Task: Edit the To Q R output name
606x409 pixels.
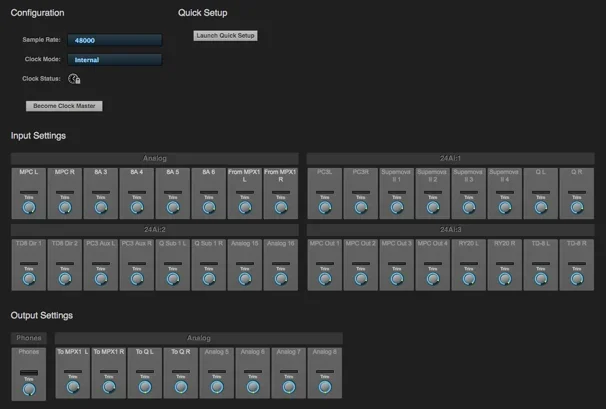Action: [x=180, y=352]
